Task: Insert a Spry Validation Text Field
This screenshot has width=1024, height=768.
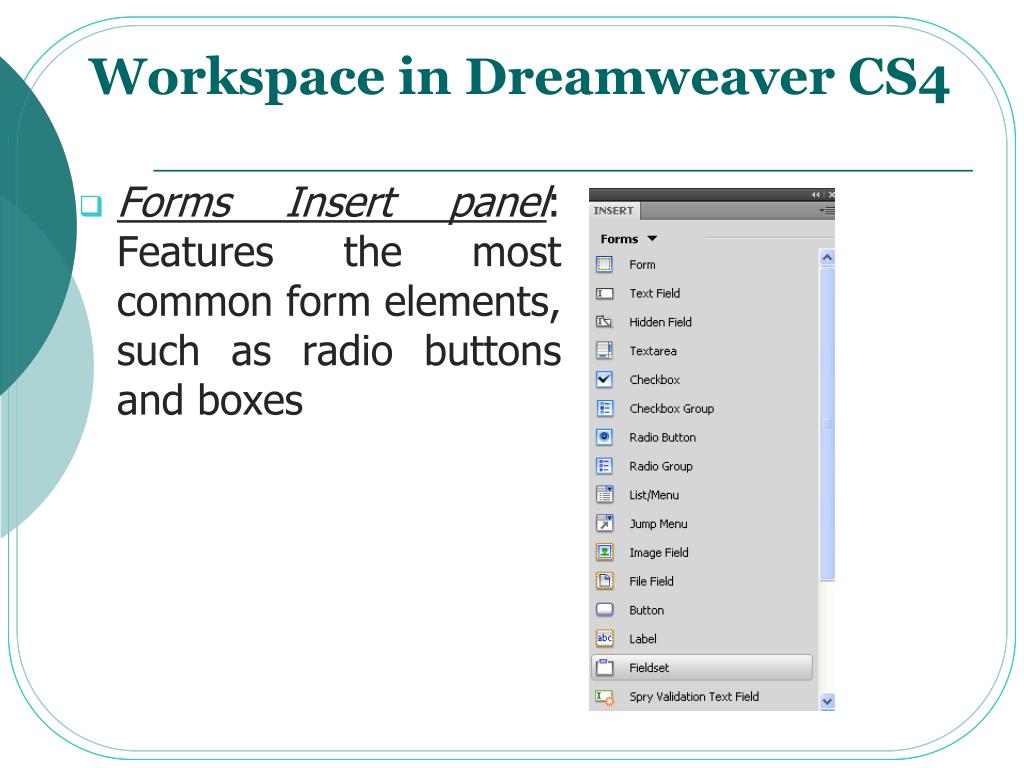Action: point(677,697)
